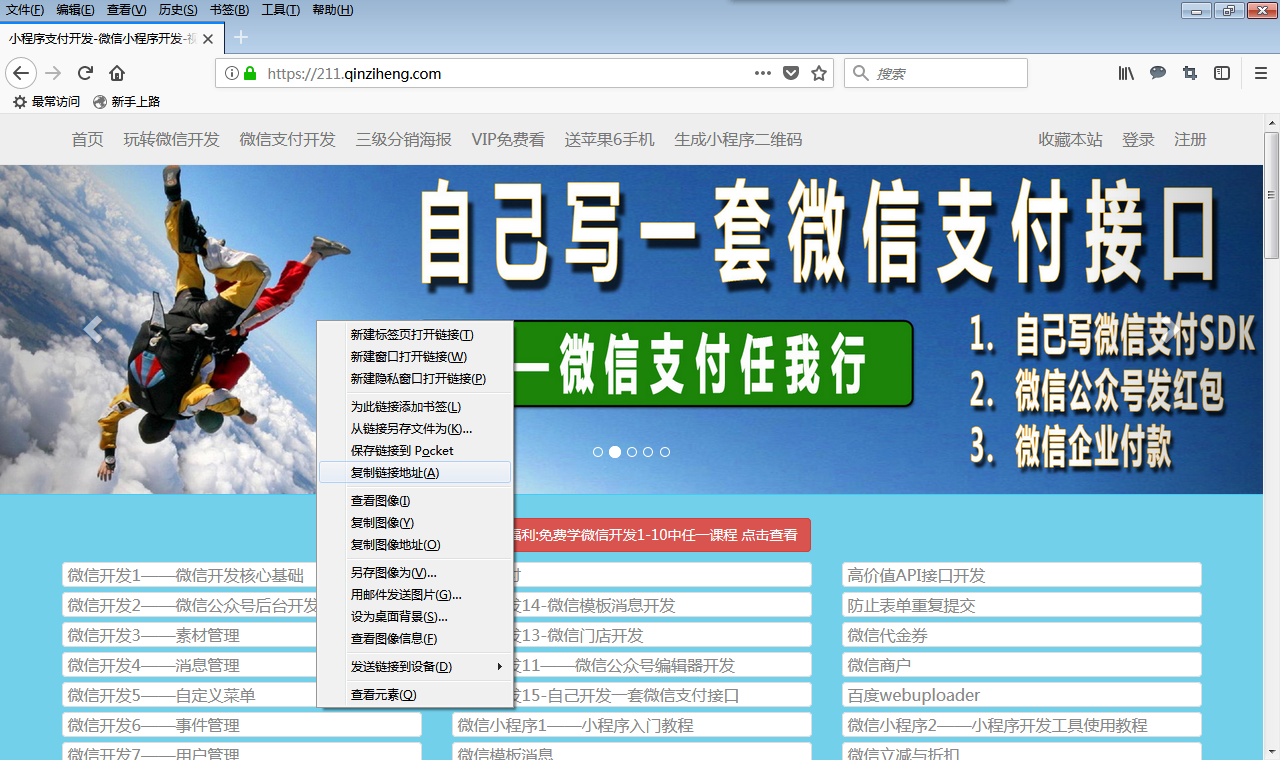Open 三级分销海报 nav link
The width and height of the screenshot is (1280, 760).
pos(403,140)
